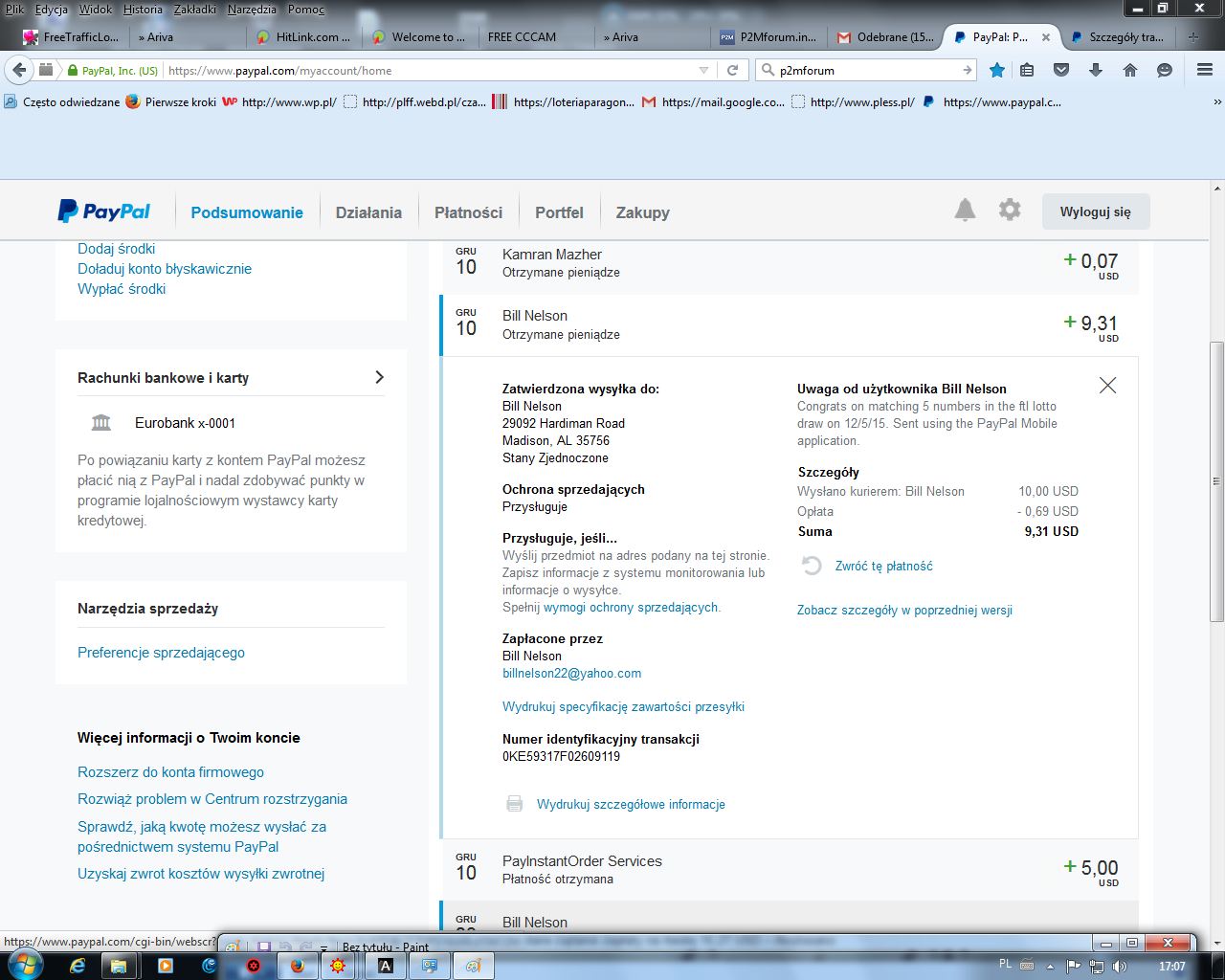Click Zobacz szczegóły w poprzedniej wersji
This screenshot has width=1225, height=980.
coord(904,610)
